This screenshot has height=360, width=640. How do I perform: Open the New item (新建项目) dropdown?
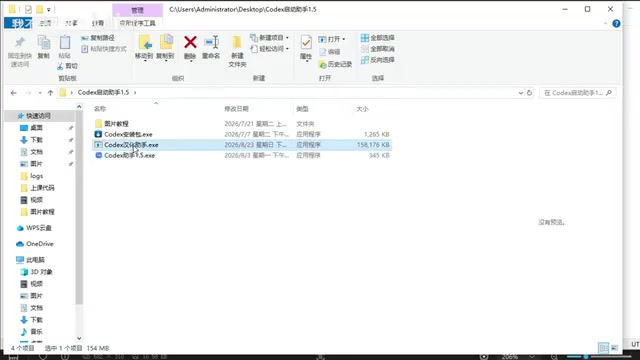click(269, 38)
